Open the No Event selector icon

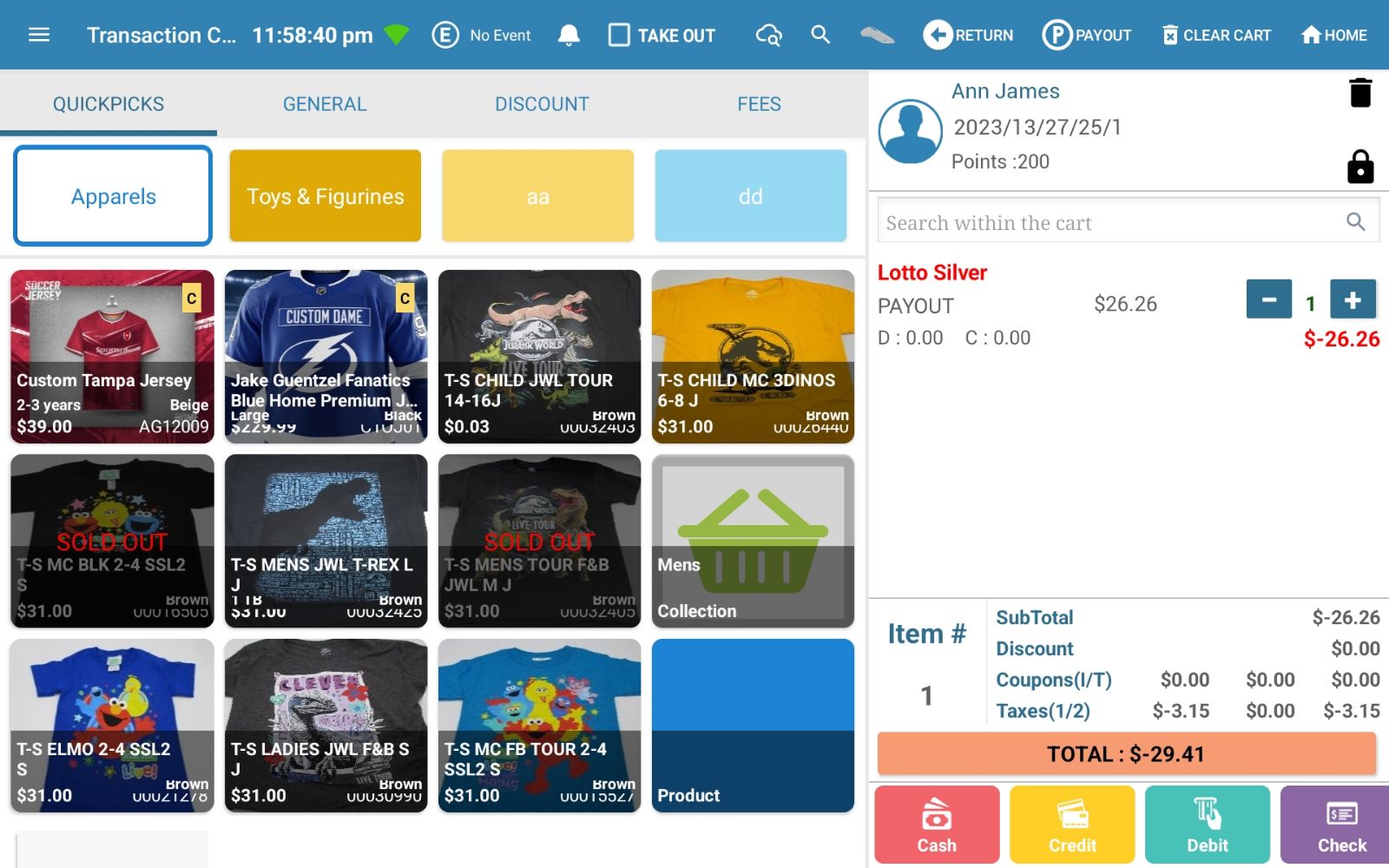point(445,35)
